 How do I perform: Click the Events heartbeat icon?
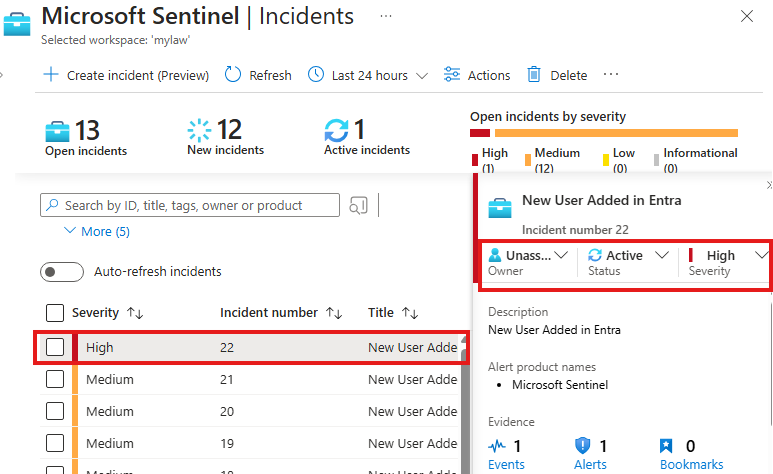(497, 446)
